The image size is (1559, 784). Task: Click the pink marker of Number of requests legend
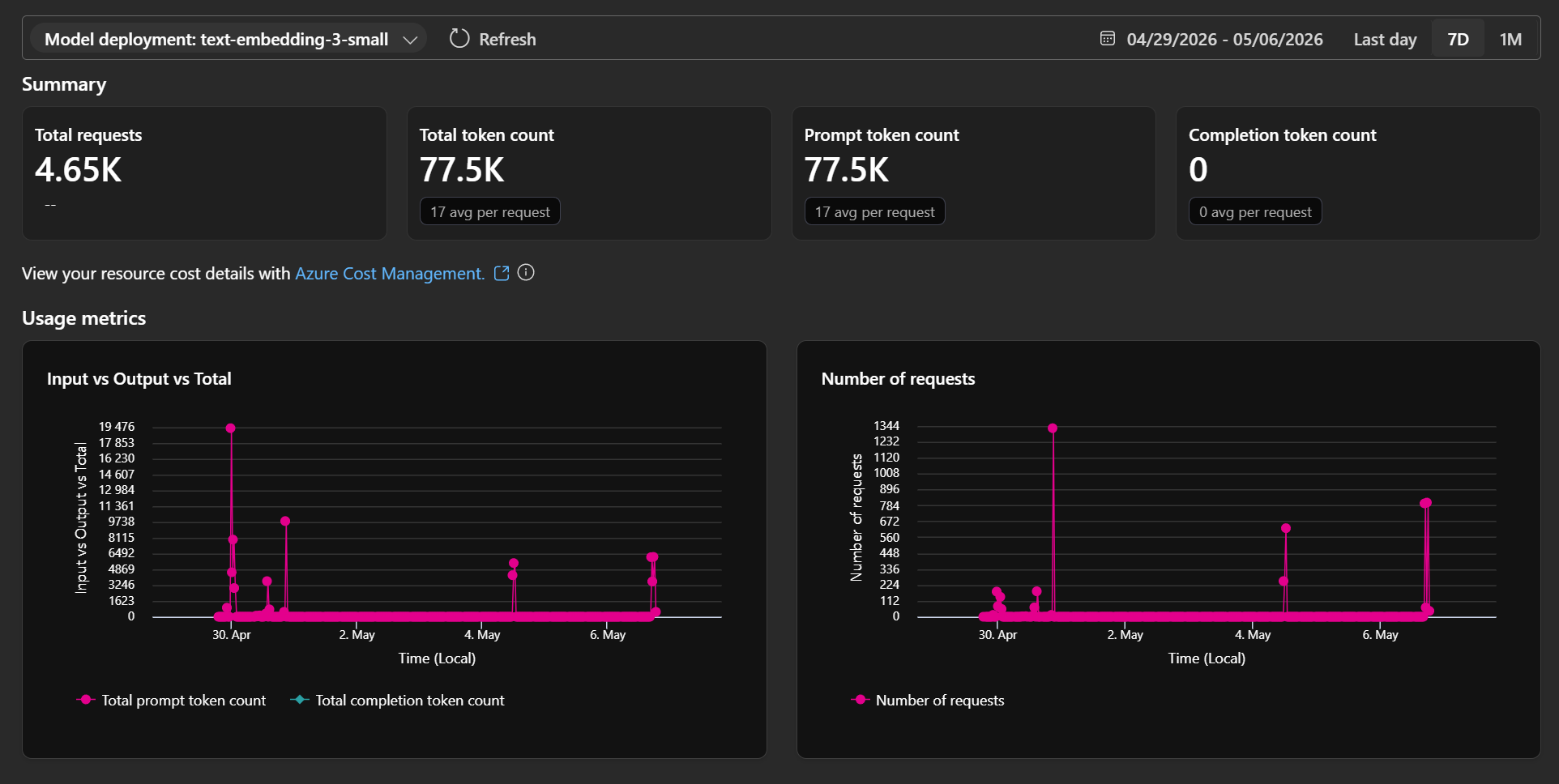(x=861, y=699)
